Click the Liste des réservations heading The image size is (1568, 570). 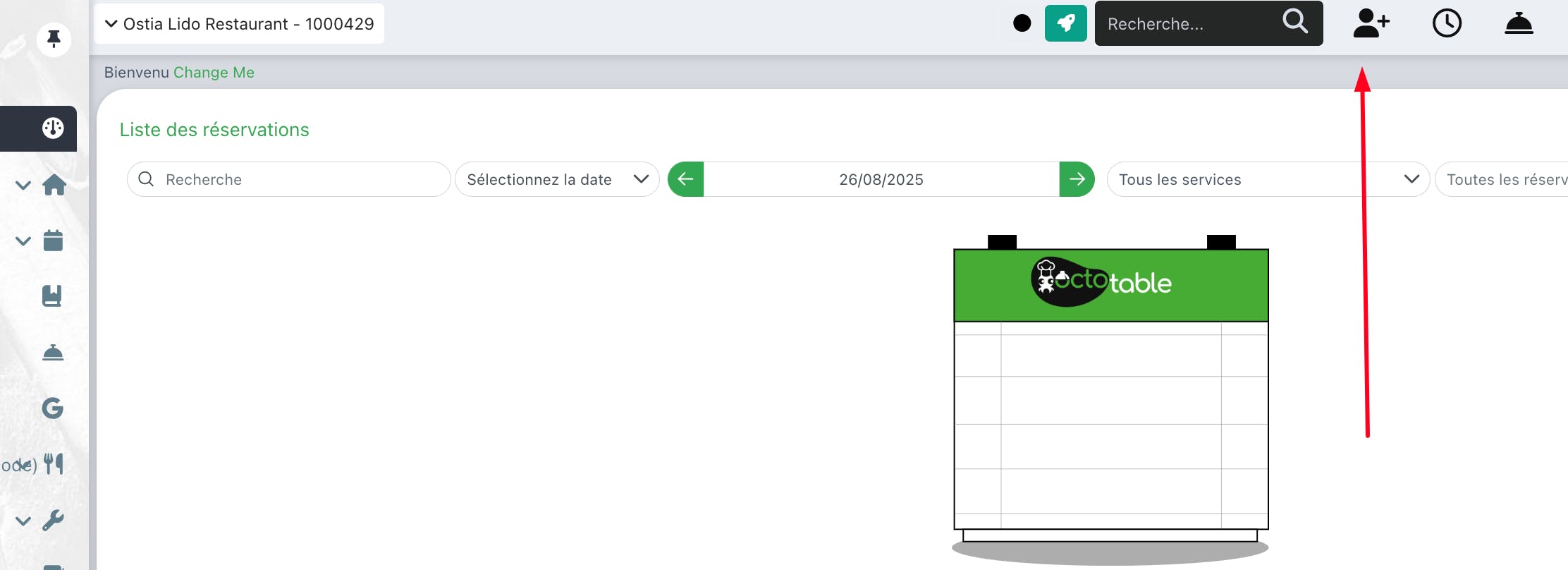(214, 130)
